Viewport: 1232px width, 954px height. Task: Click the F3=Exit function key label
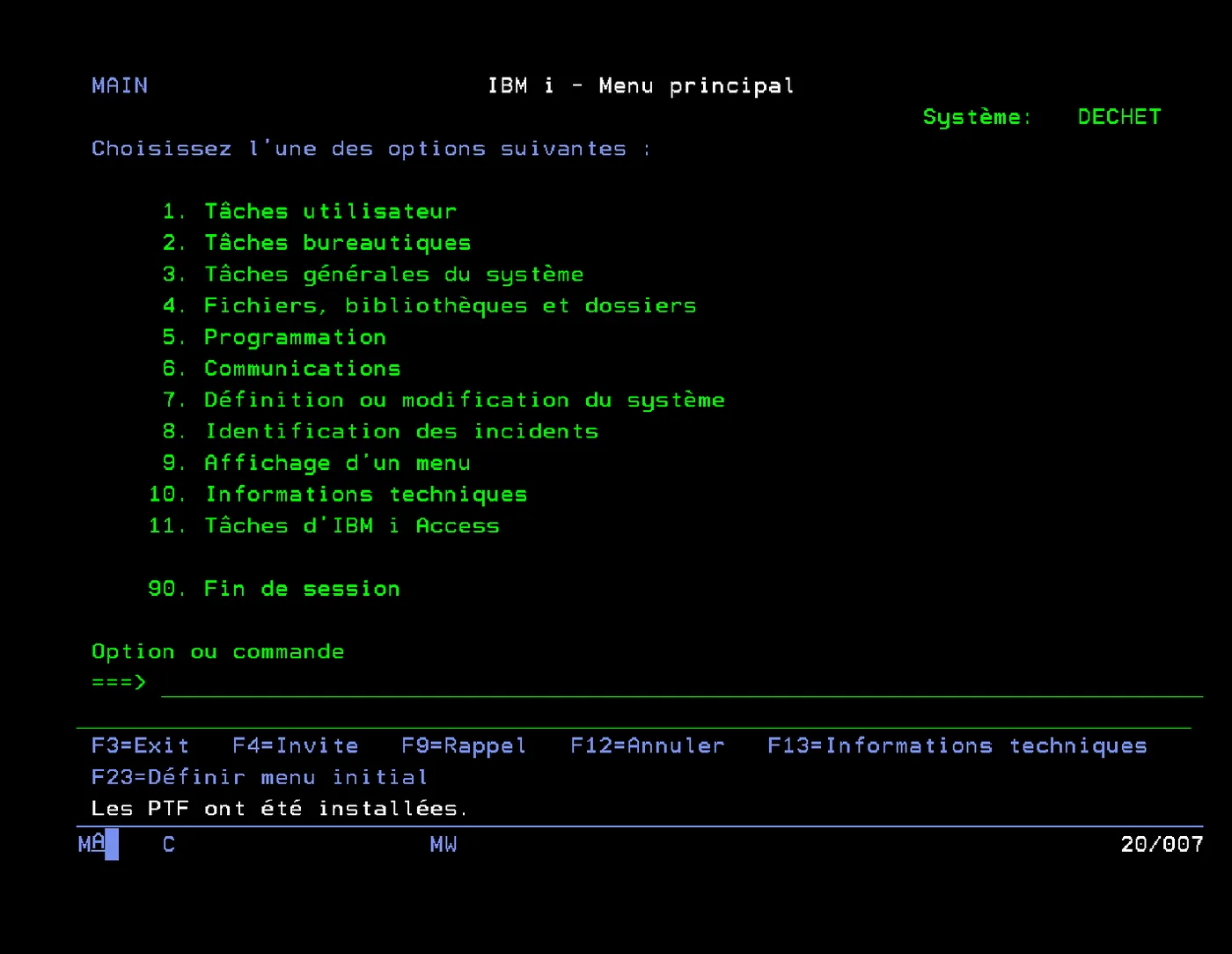(x=141, y=746)
